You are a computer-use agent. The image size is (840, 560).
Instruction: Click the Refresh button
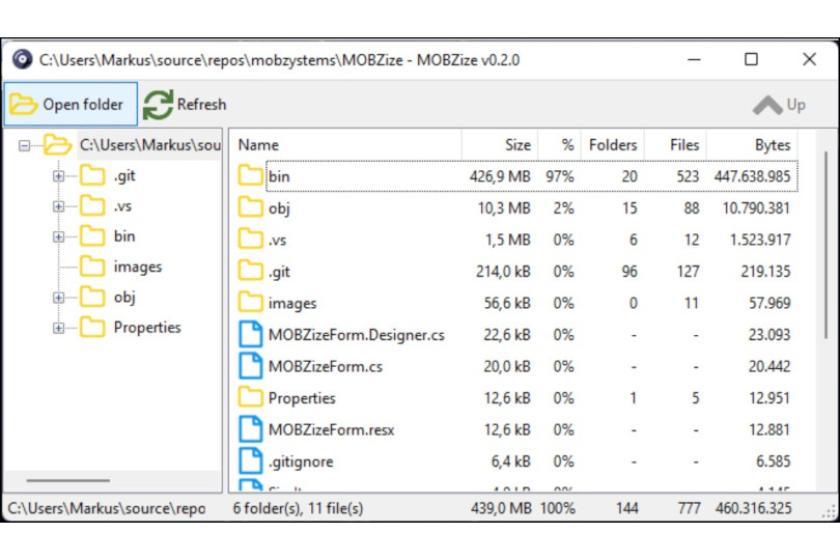(185, 104)
